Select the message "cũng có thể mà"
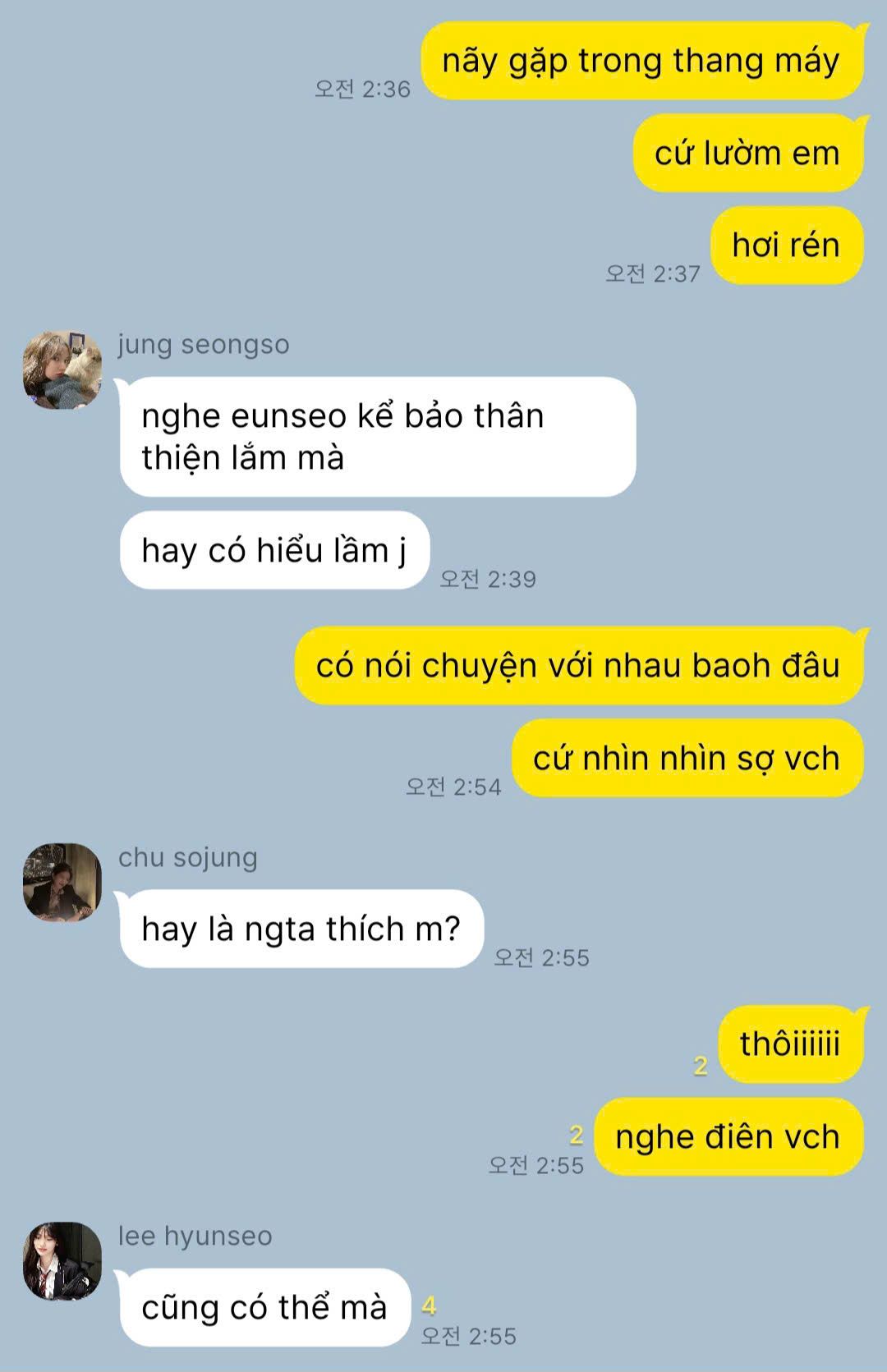The image size is (887, 1372). [x=264, y=1307]
